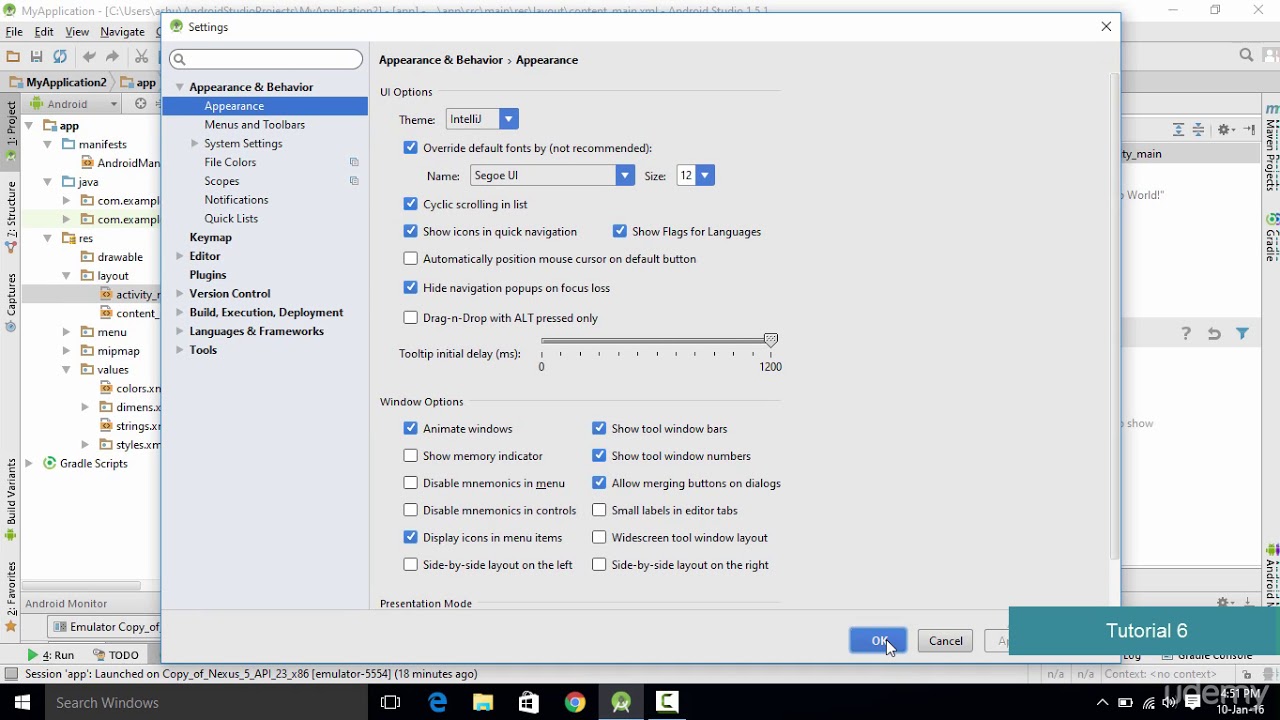
Task: Click the search magnifier at the IDE top right
Action: (1246, 56)
